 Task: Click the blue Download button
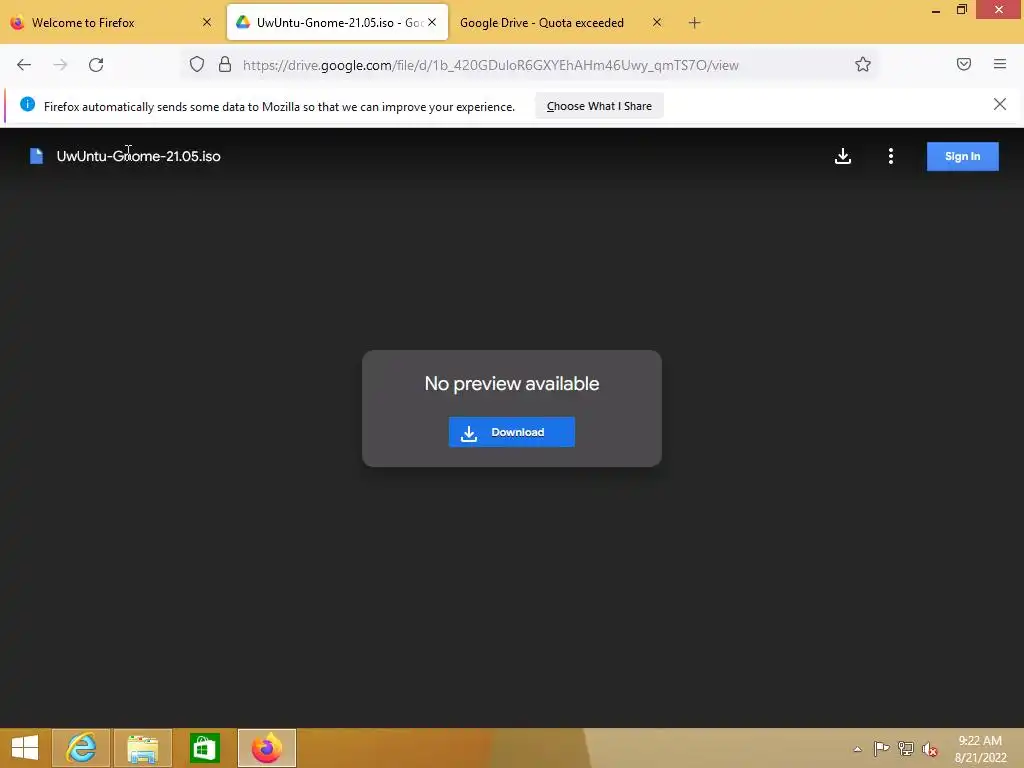(511, 432)
